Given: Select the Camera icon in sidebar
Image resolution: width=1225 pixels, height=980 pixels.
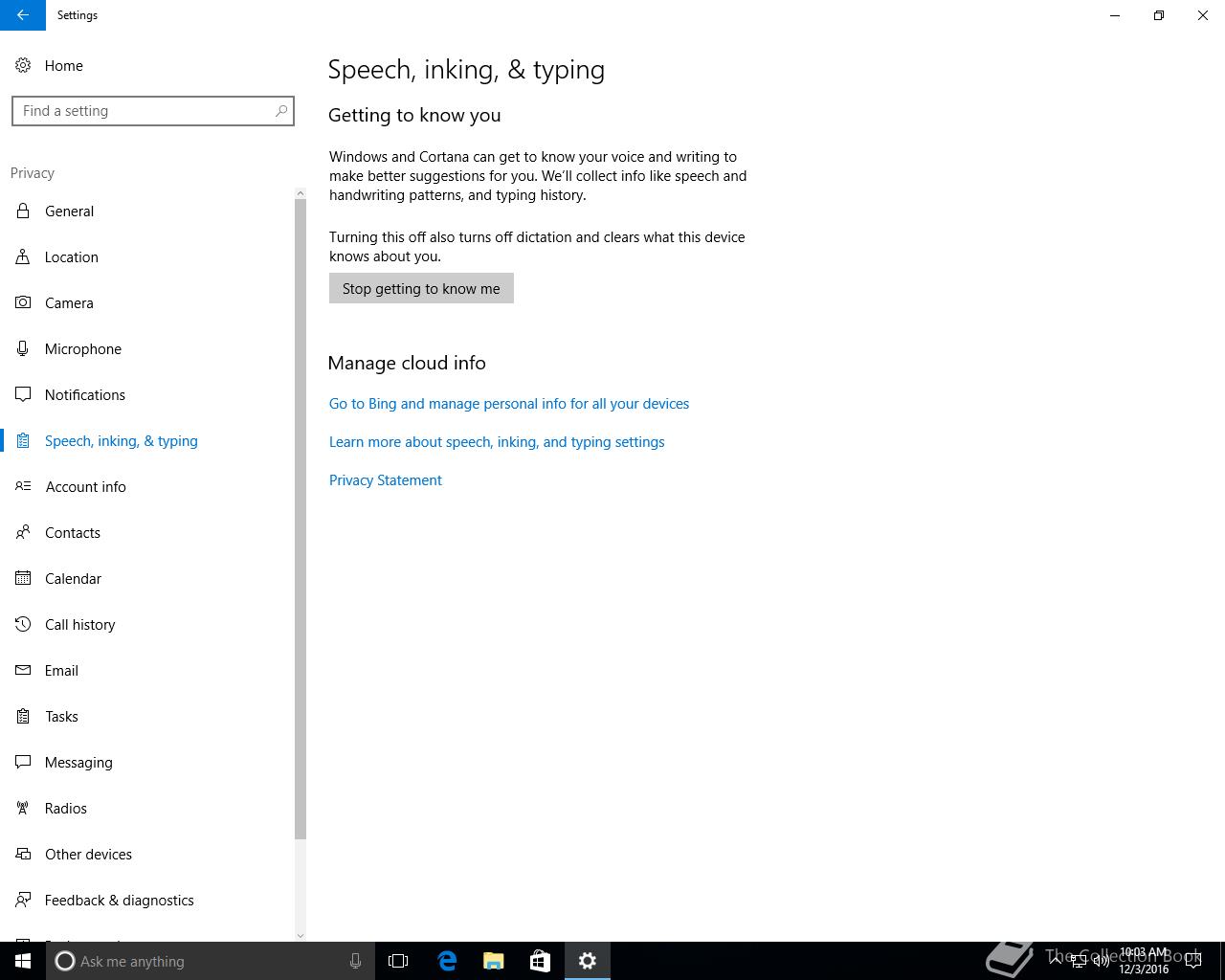Looking at the screenshot, I should click(23, 302).
